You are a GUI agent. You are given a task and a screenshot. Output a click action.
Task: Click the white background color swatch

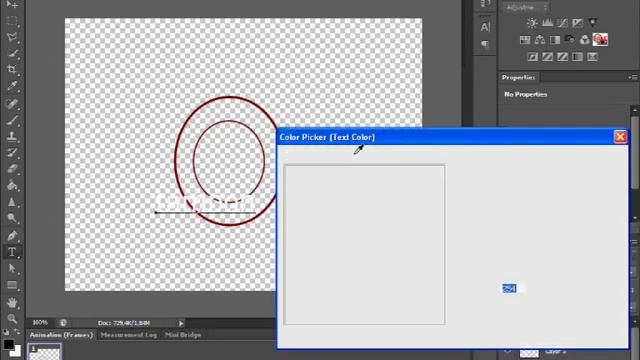[16, 352]
